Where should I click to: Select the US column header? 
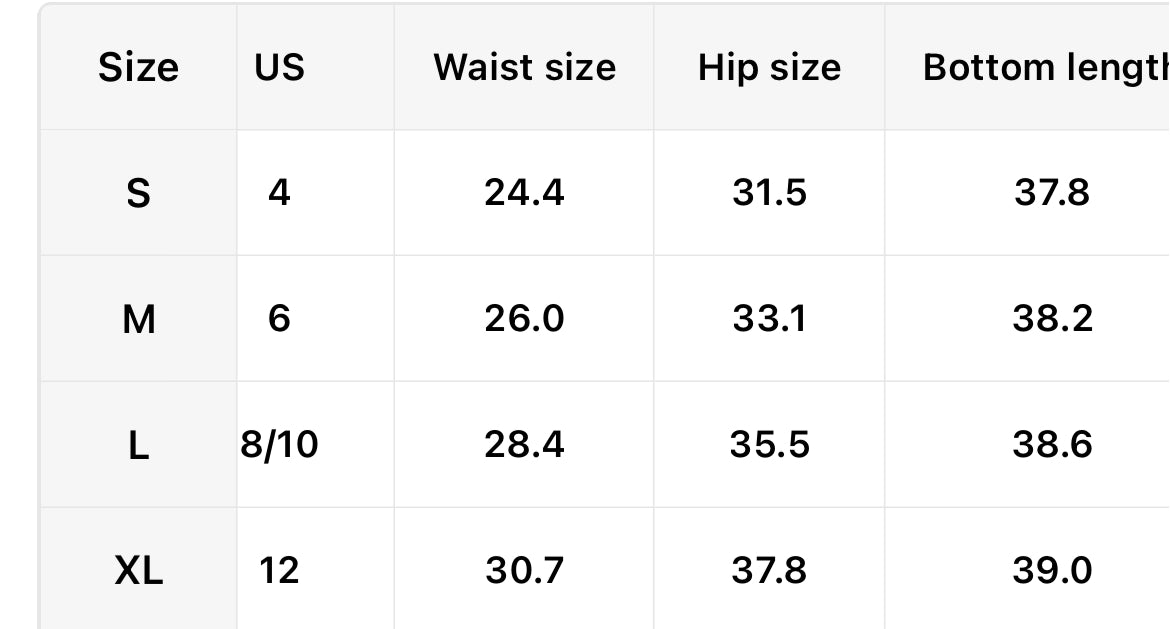point(279,68)
